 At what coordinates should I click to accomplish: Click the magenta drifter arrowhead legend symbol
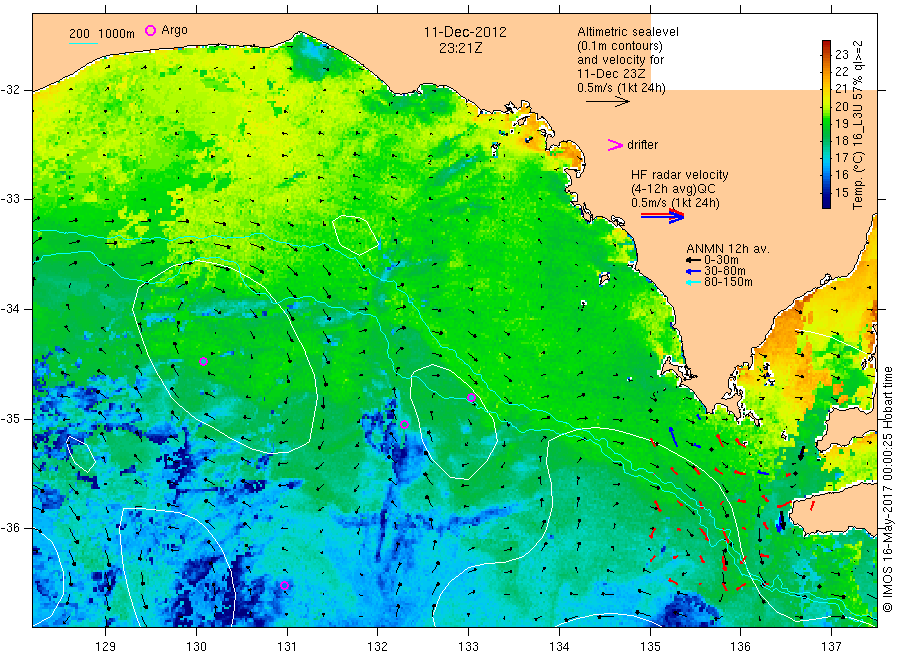615,145
